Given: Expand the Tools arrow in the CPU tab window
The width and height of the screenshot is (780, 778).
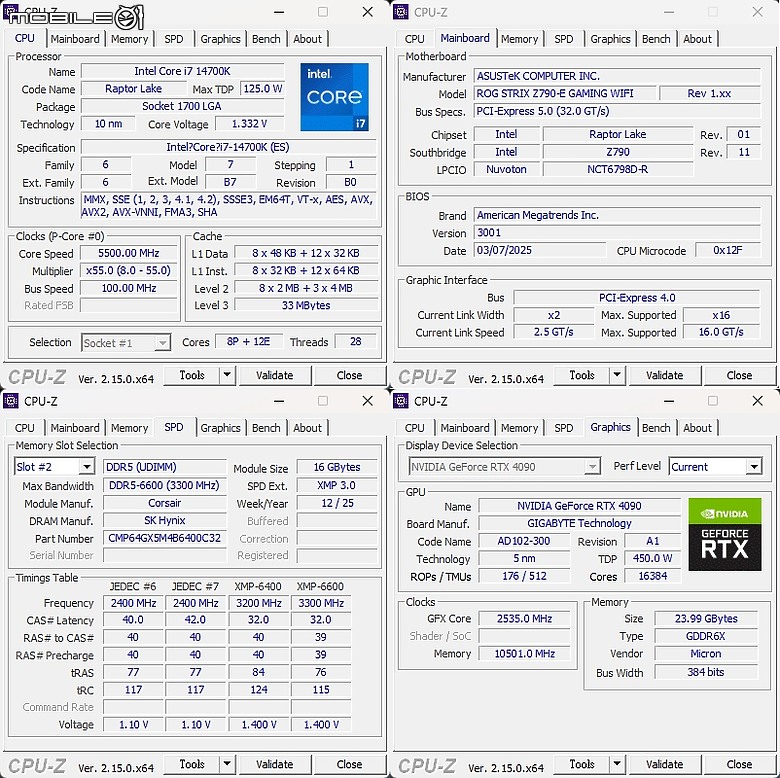Looking at the screenshot, I should pos(227,375).
